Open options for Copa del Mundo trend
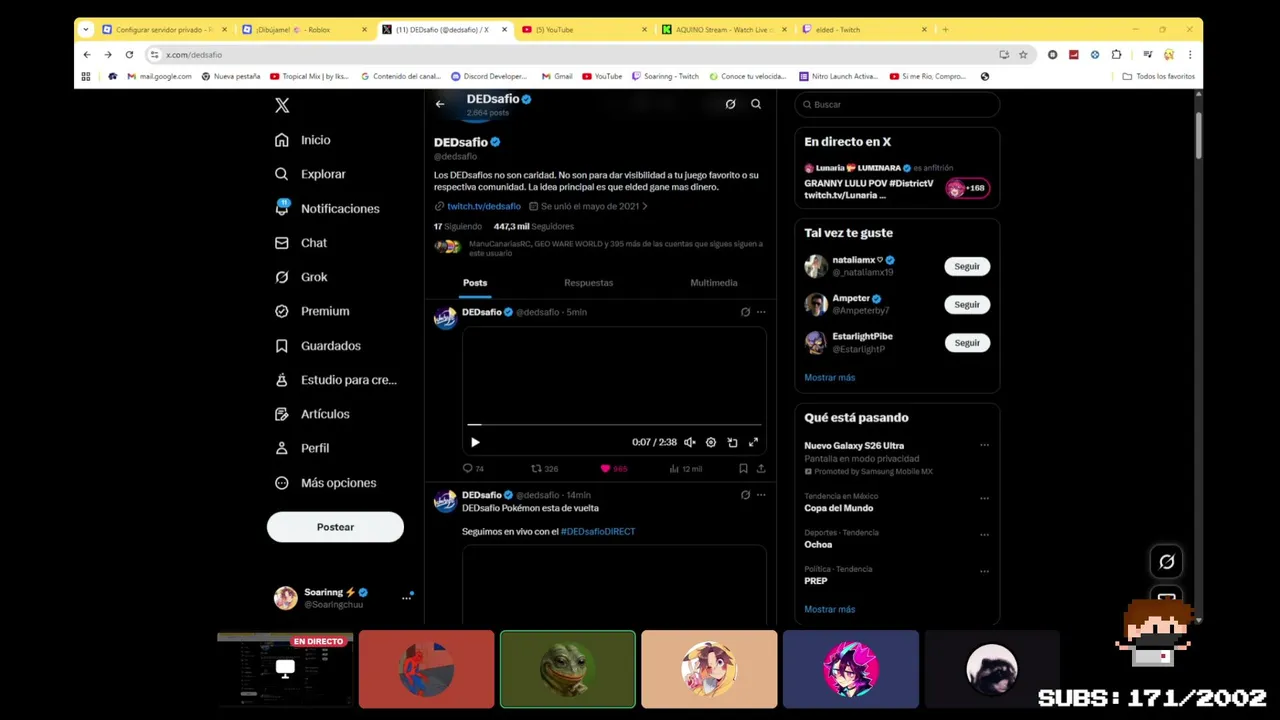 click(x=984, y=497)
